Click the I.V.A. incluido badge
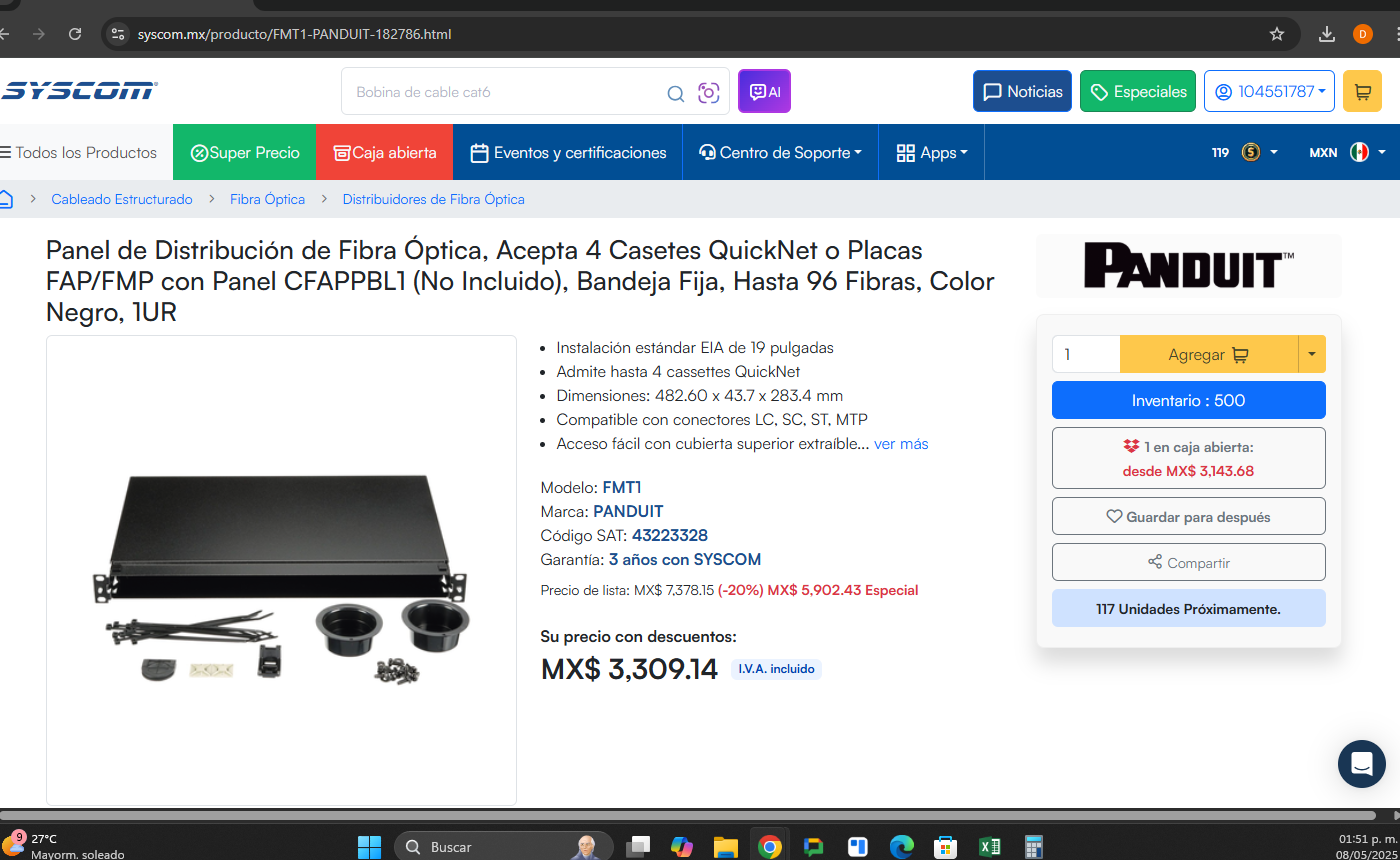This screenshot has width=1400, height=860. pos(776,669)
